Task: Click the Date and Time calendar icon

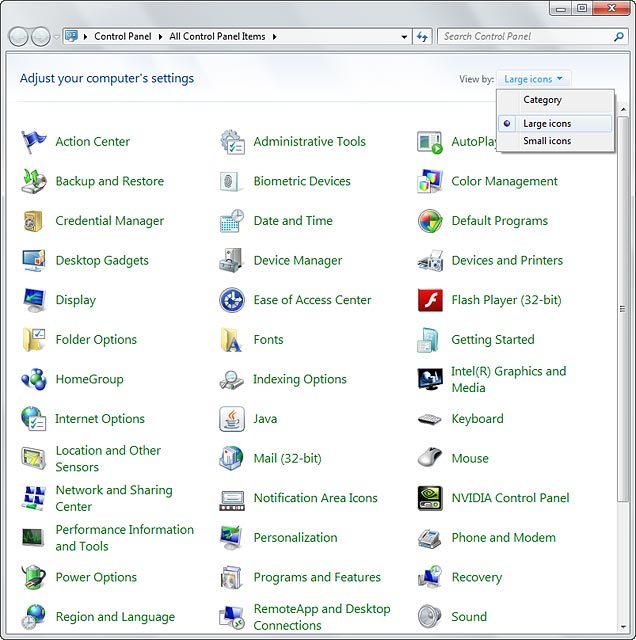Action: [232, 221]
